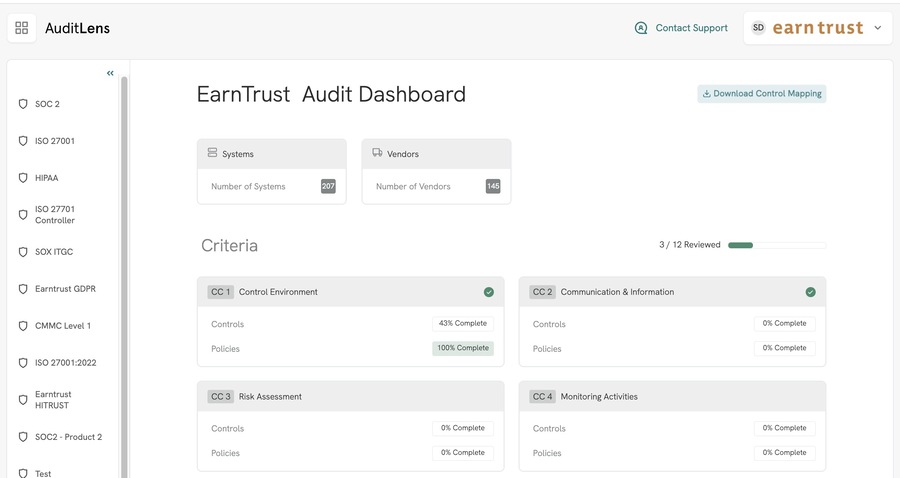Screen dimensions: 900x478
Task: Click the green check on CC 1 card
Action: click(x=488, y=292)
